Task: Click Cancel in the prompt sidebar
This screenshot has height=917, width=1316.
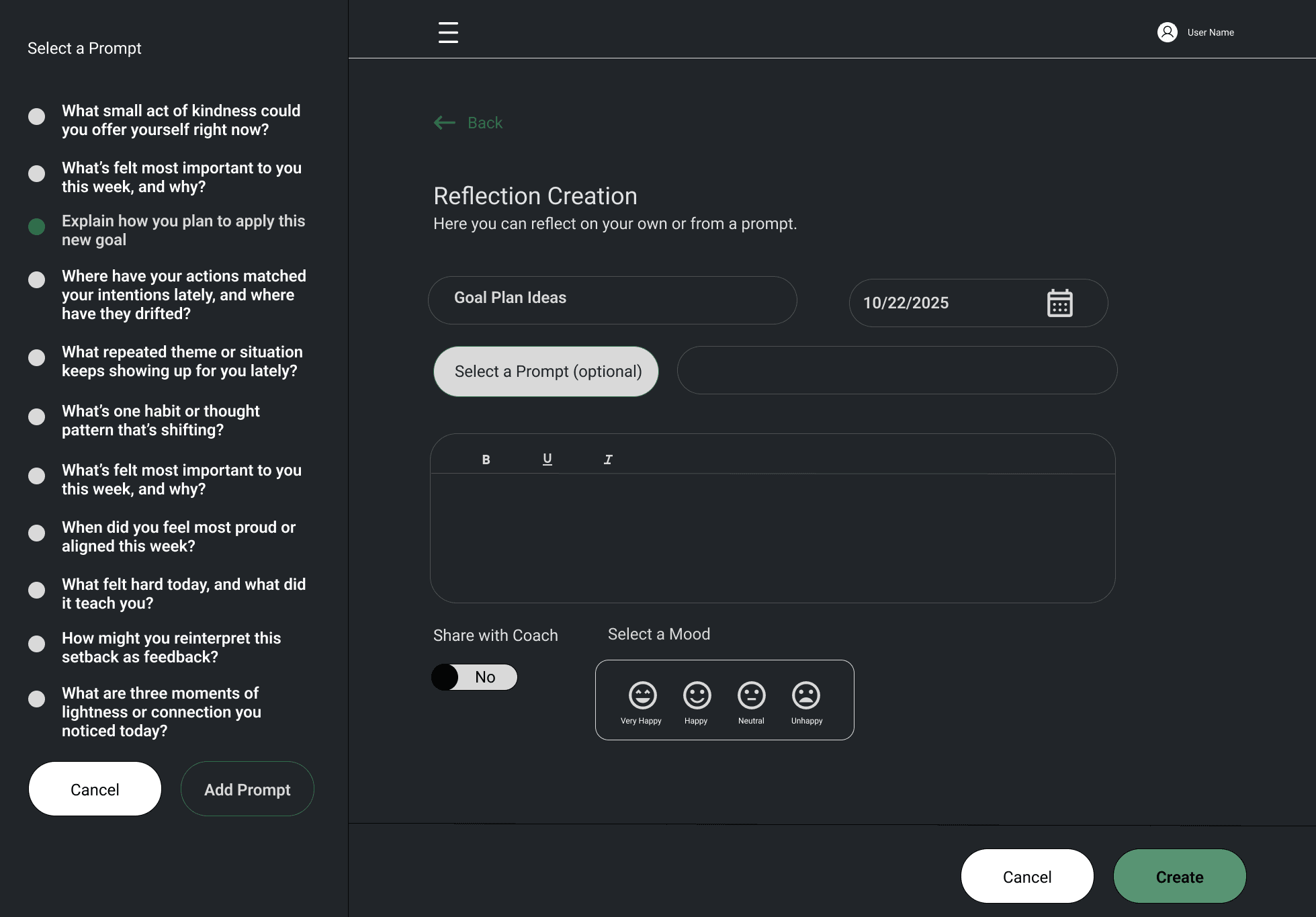Action: tap(95, 789)
